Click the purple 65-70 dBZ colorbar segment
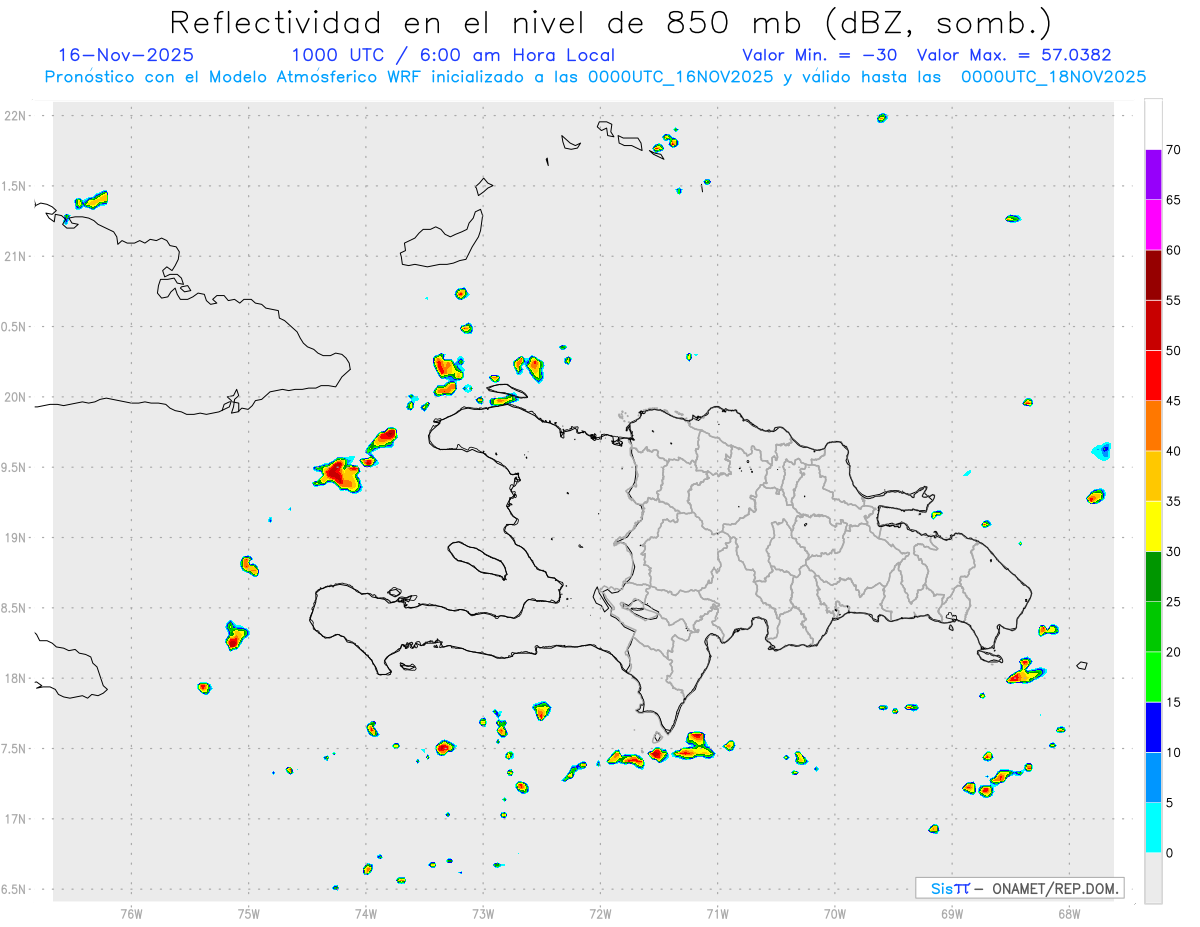The image size is (1200, 927). 1153,175
